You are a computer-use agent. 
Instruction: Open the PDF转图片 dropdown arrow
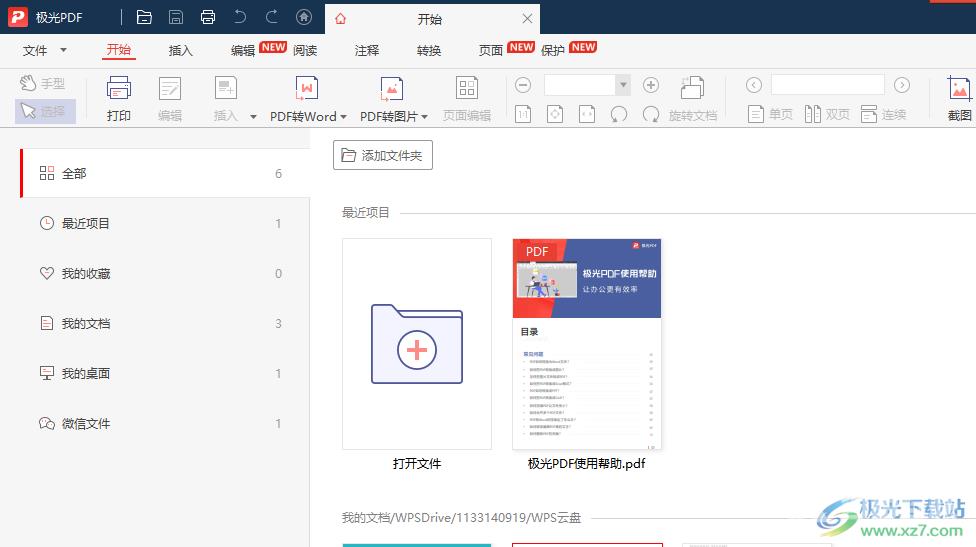pos(425,116)
